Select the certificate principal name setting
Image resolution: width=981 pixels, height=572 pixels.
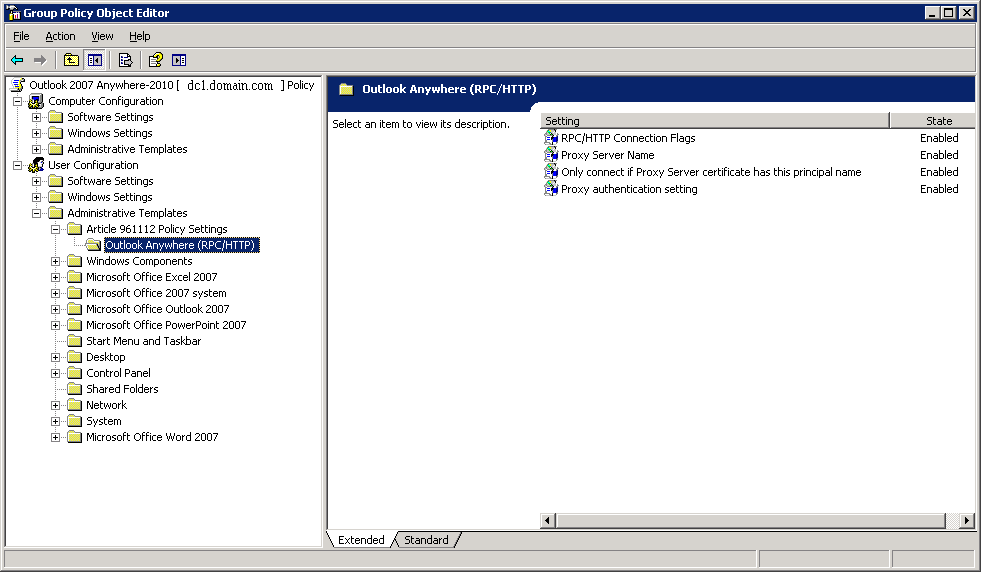[711, 171]
